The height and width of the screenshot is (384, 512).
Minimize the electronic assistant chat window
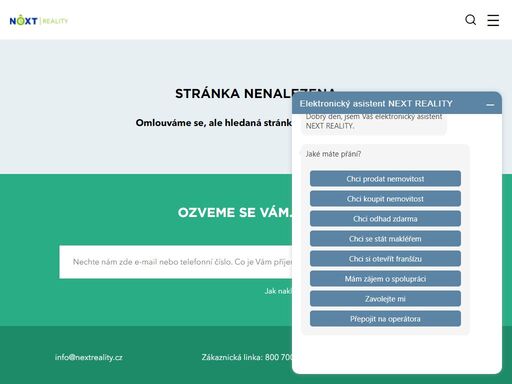point(490,105)
